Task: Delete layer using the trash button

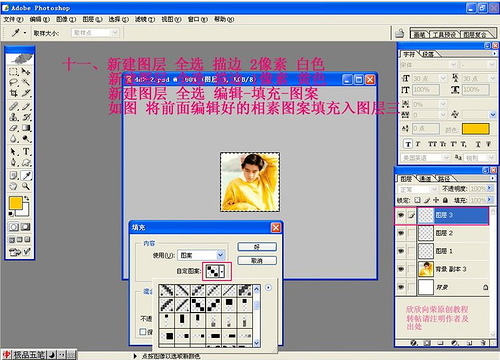Action: click(483, 343)
